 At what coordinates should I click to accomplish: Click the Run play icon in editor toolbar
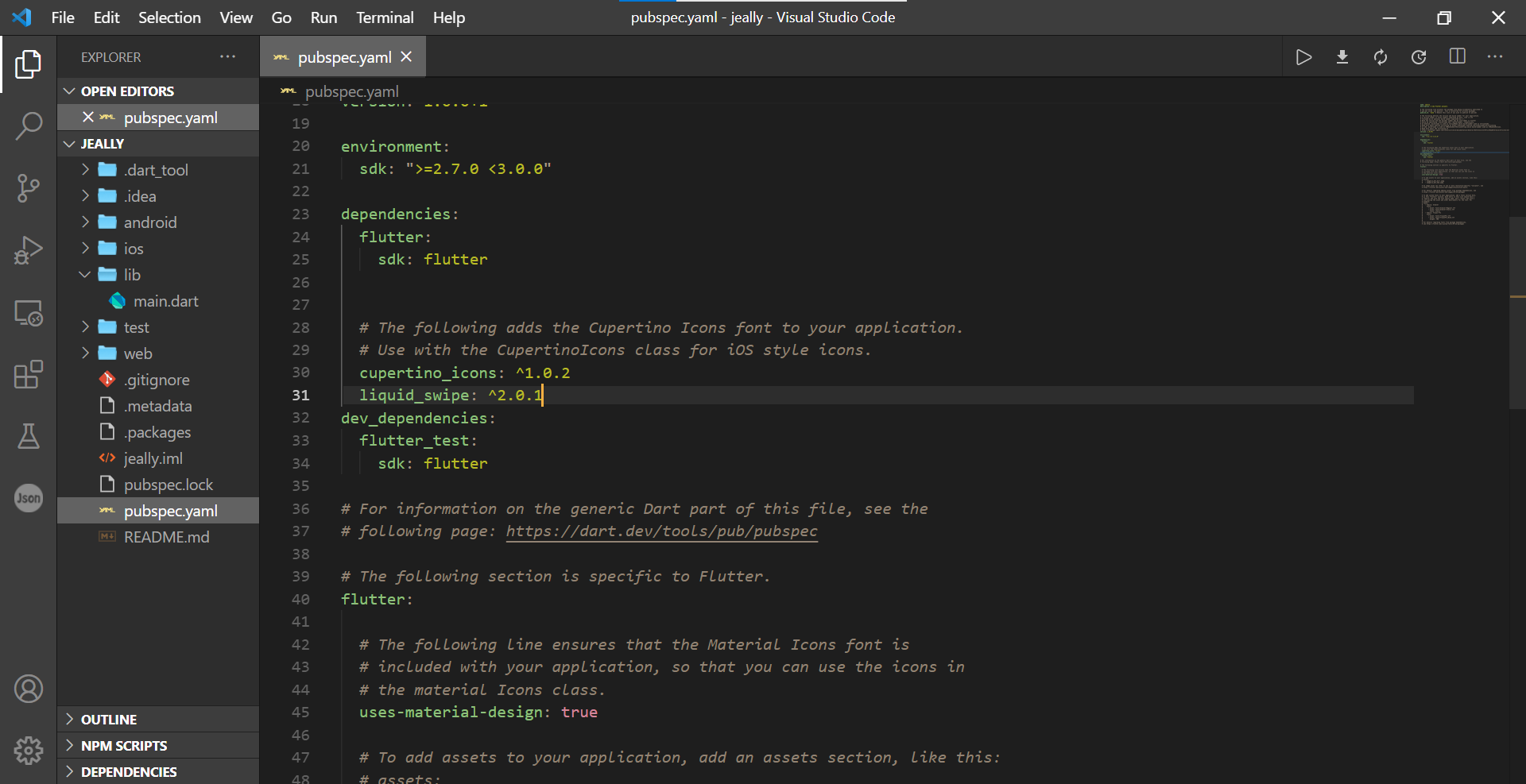(x=1303, y=57)
